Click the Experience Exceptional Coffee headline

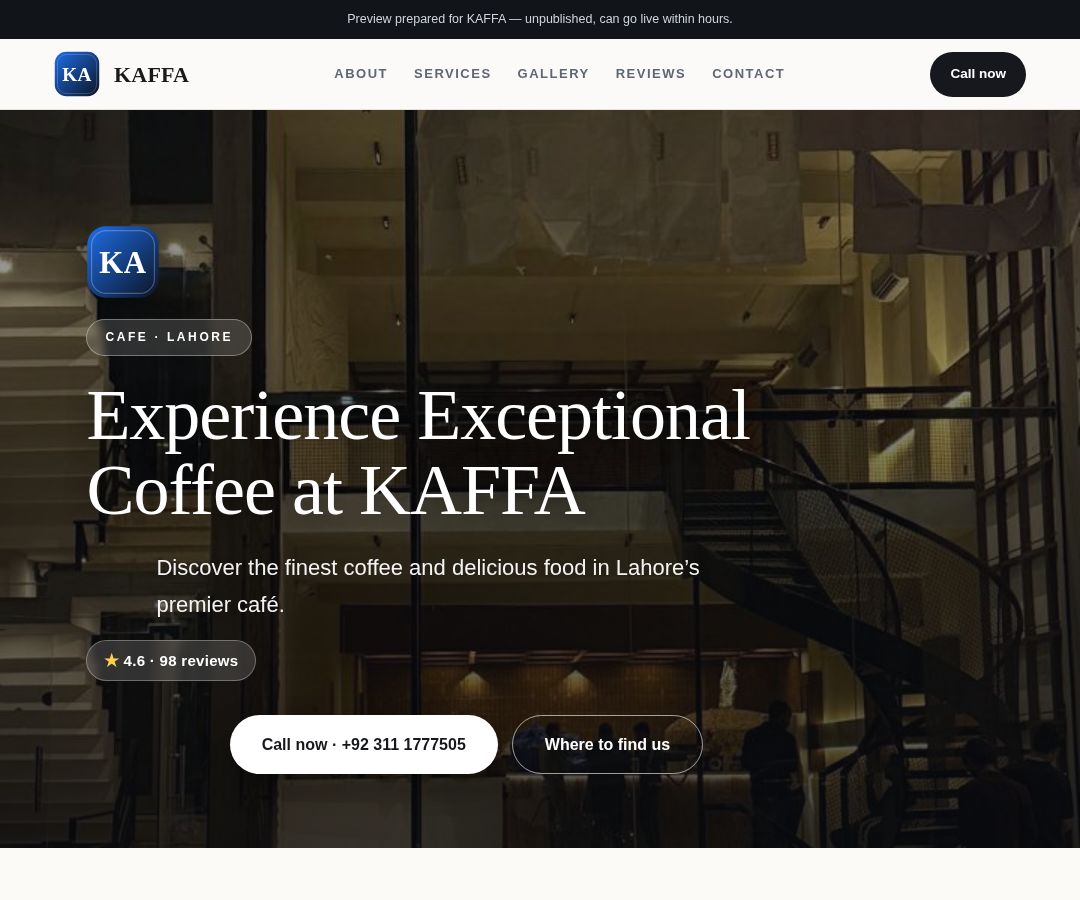tap(418, 453)
